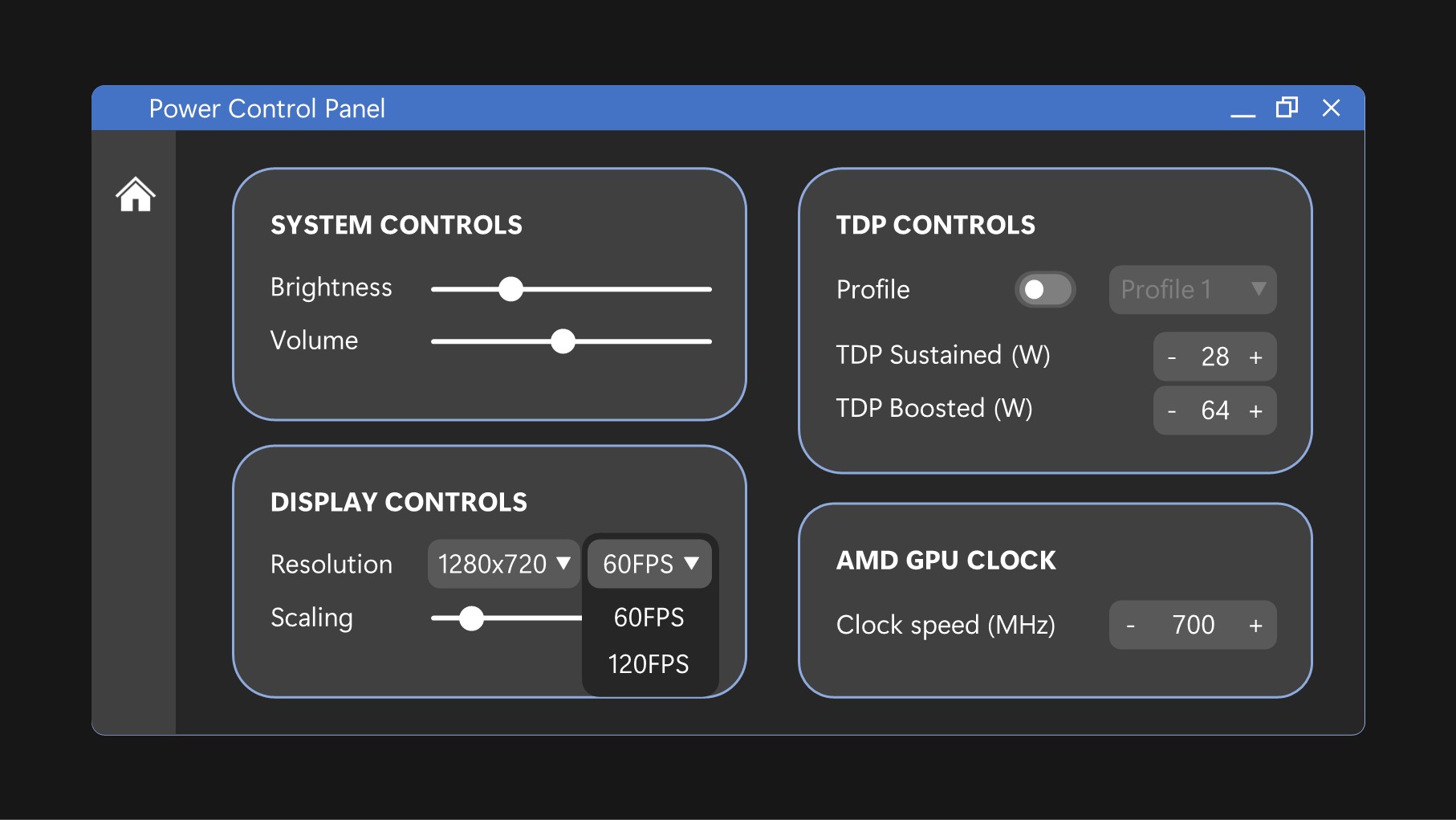Increase TDP Boosted wattage with plus button
The height and width of the screenshot is (820, 1456).
click(x=1256, y=410)
